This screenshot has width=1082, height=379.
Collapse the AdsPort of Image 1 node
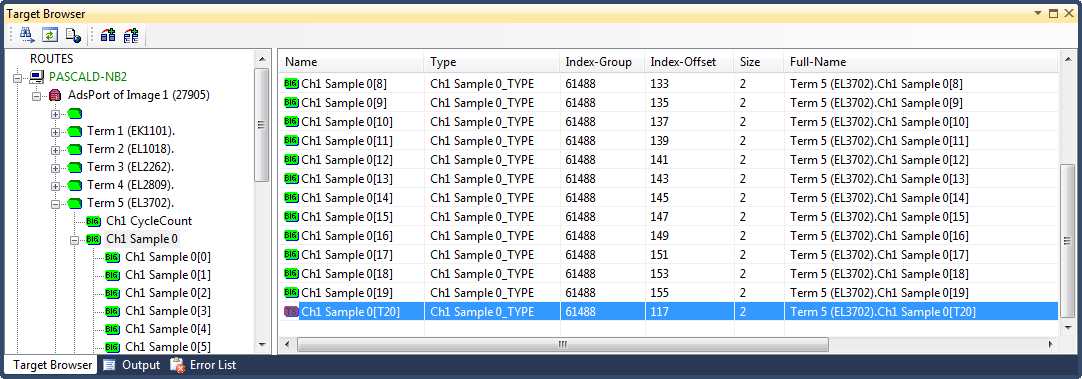point(37,95)
